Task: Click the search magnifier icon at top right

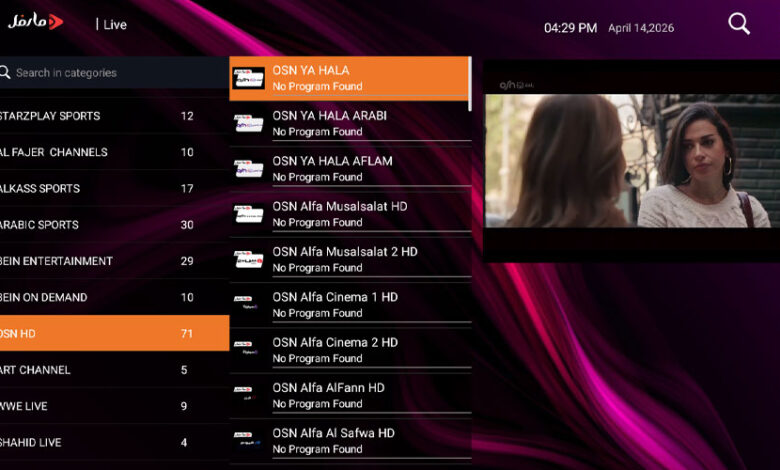Action: (739, 24)
